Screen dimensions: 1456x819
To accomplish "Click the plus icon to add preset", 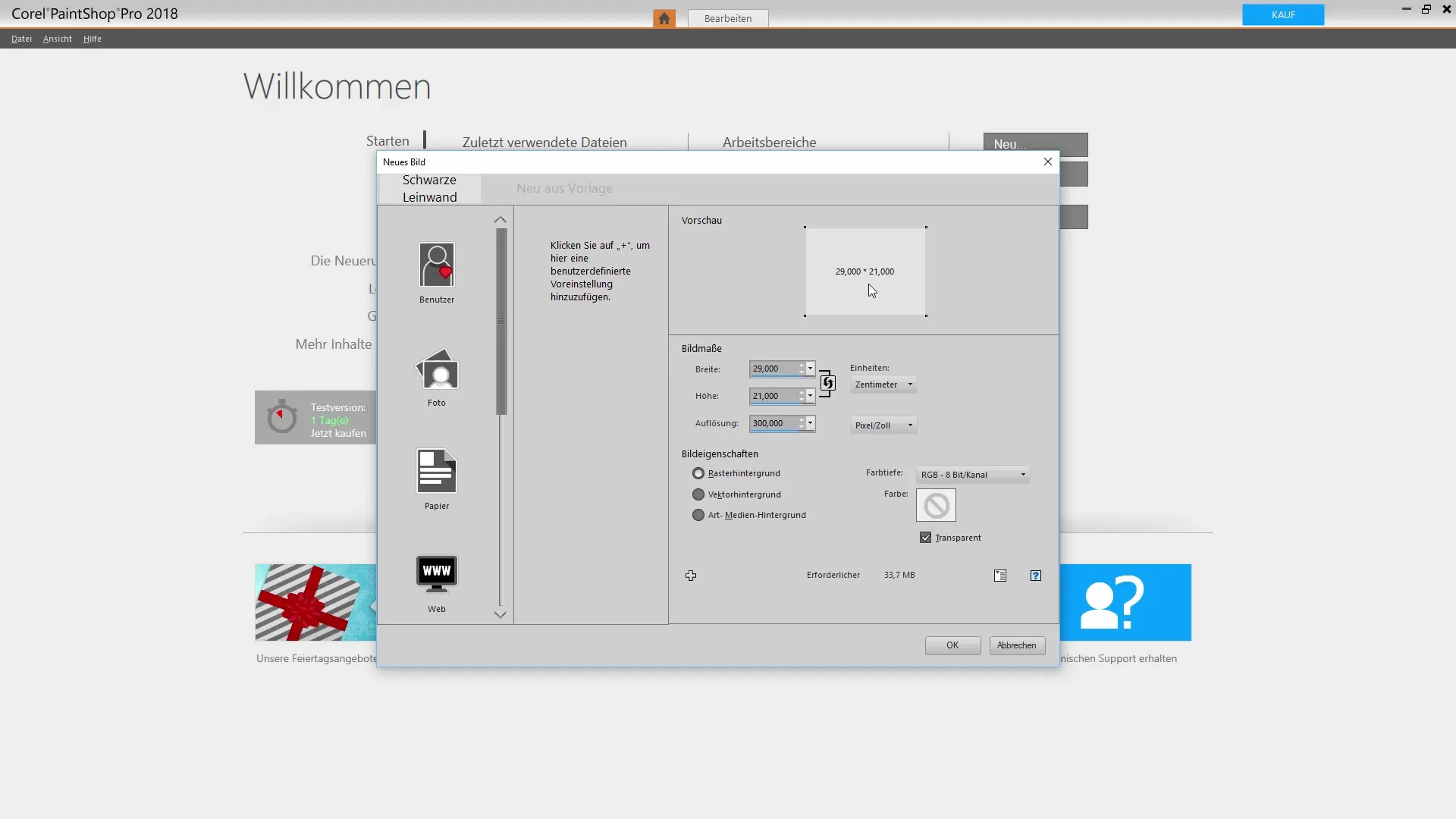I will click(x=691, y=576).
